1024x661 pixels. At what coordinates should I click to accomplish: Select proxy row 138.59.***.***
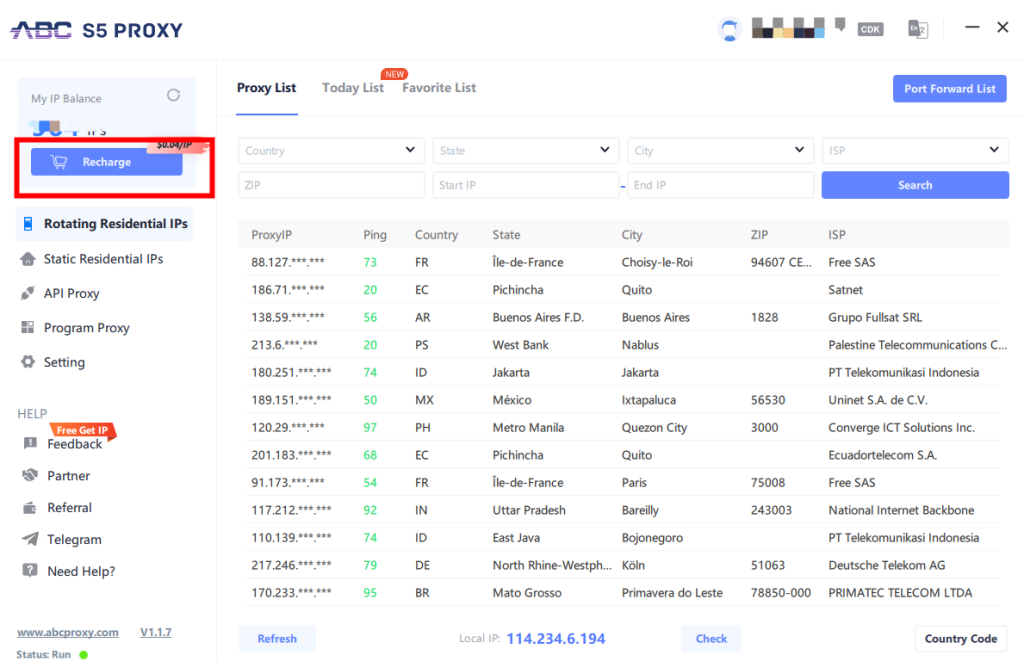tap(623, 317)
